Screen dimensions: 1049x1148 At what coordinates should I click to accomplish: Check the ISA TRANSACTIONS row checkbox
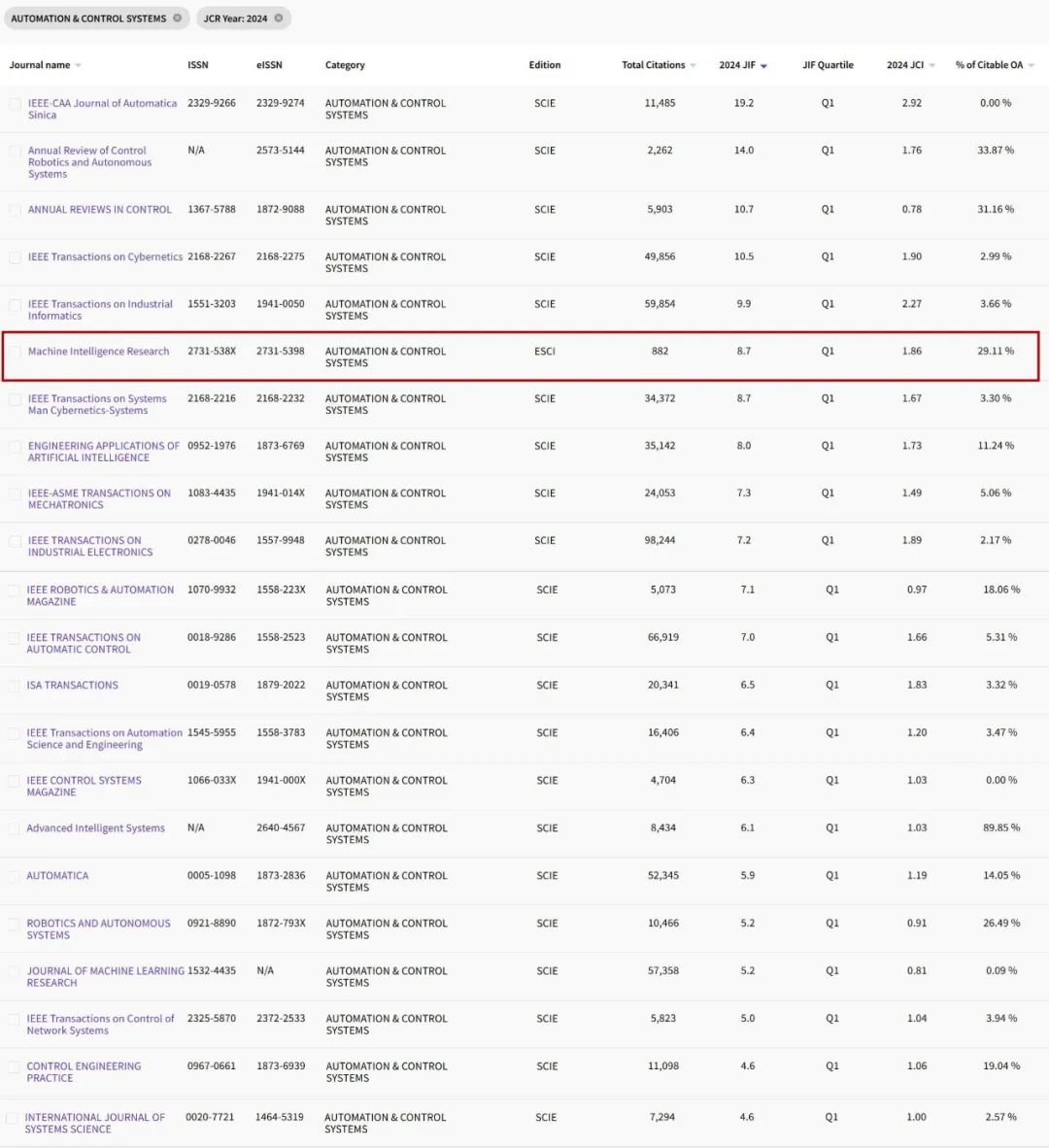(14, 686)
